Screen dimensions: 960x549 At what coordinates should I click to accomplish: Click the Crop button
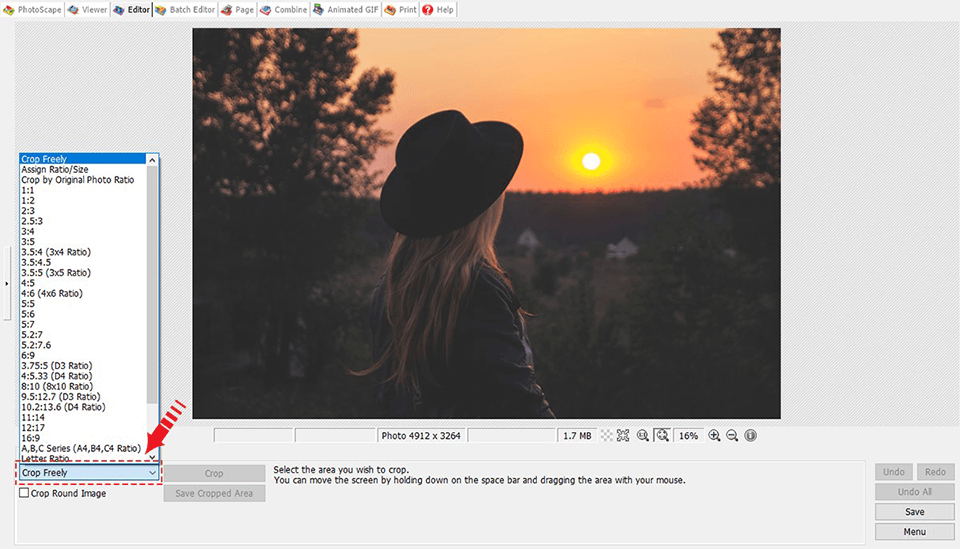[x=214, y=473]
